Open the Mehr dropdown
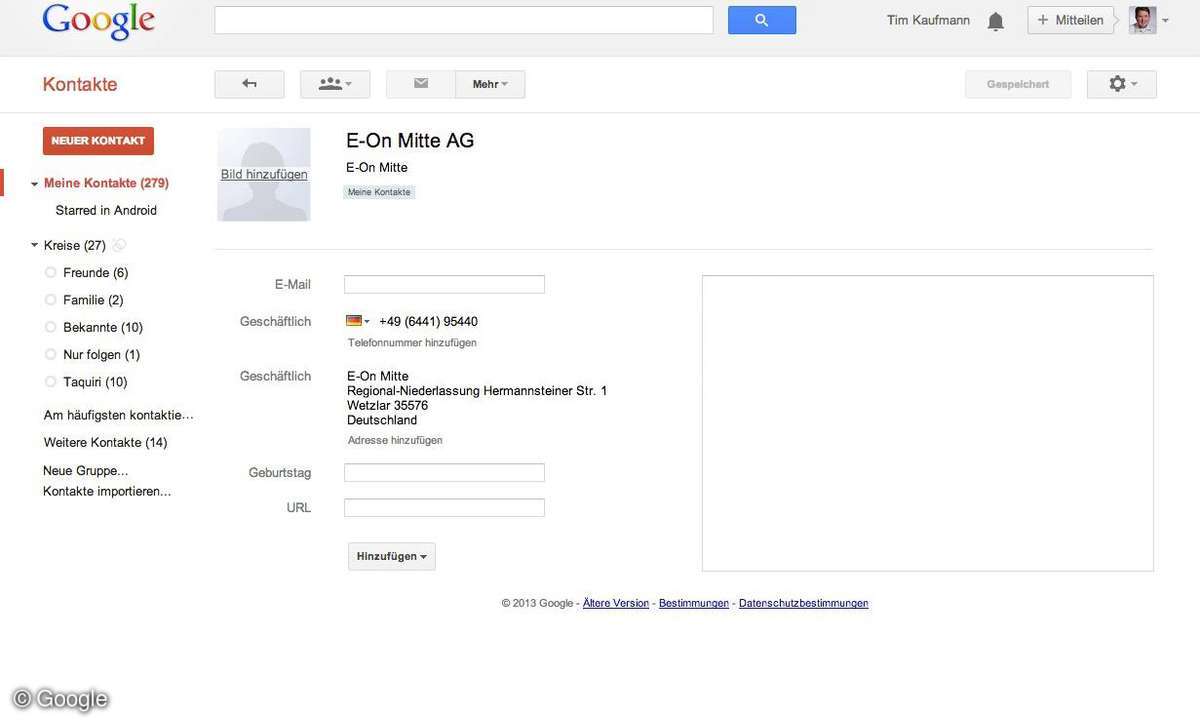 click(x=490, y=84)
